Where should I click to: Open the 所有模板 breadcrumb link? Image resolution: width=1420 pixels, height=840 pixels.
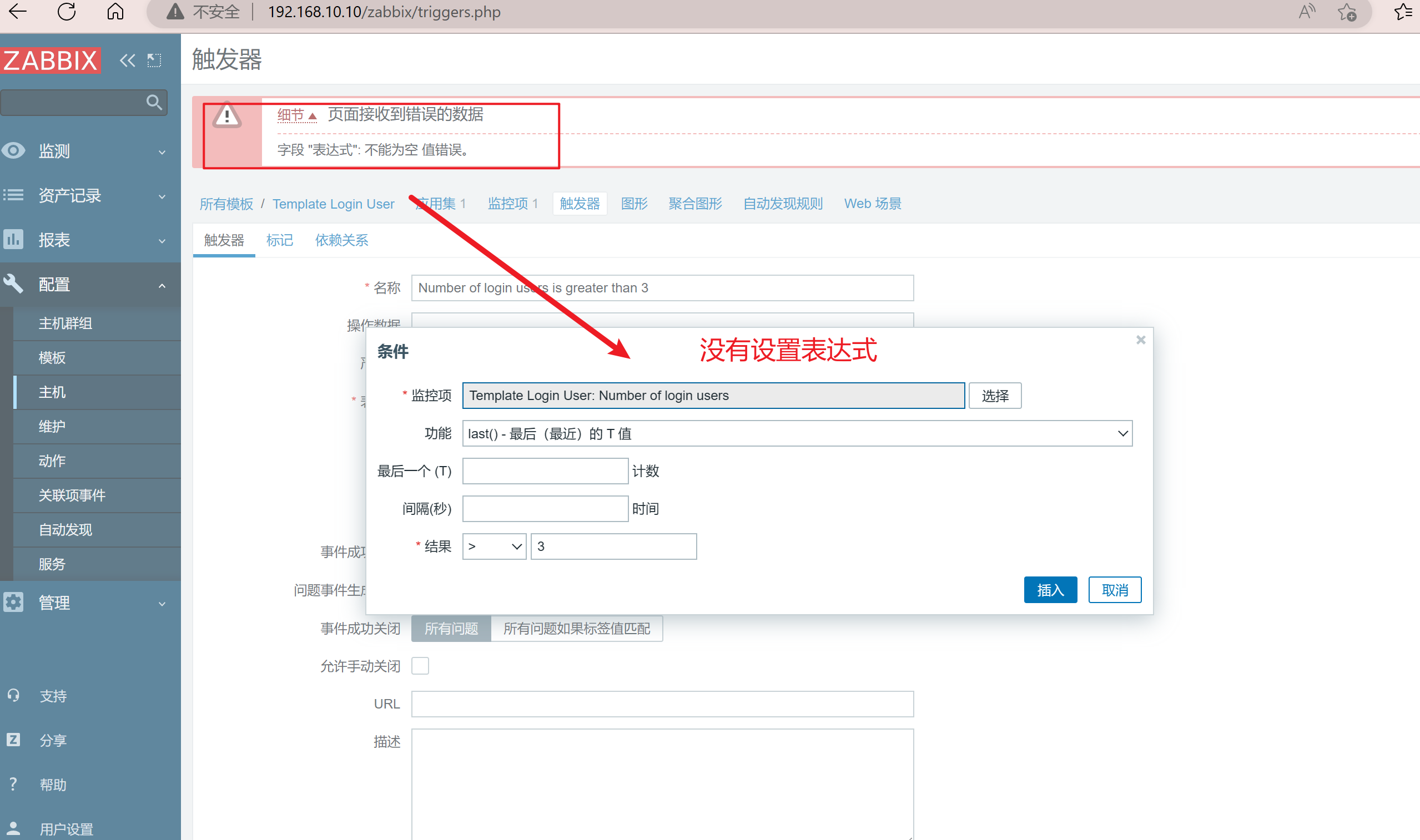[226, 204]
